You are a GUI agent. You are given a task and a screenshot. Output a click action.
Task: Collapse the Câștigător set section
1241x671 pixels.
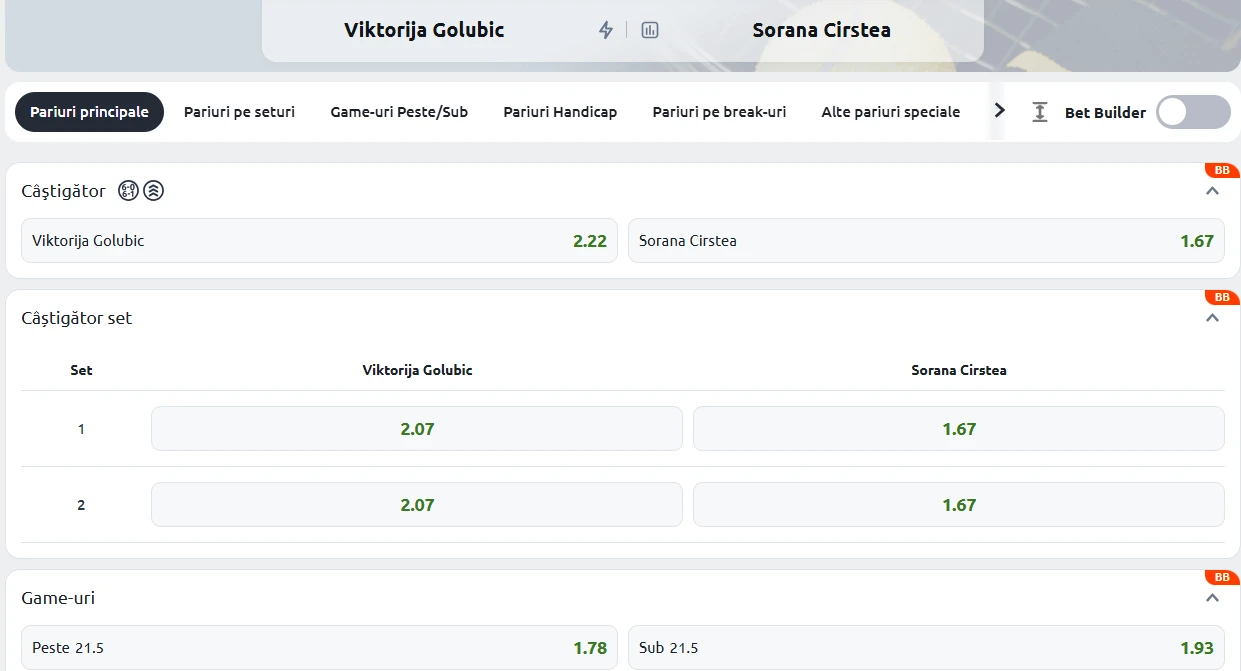point(1213,318)
